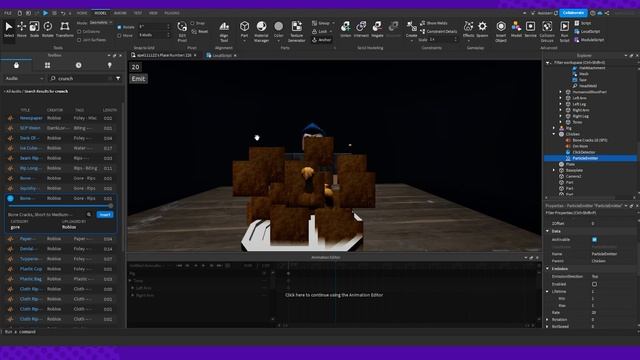Toggle Constraint Details option
Image resolution: width=640 pixels, height=360 pixels.
point(438,31)
